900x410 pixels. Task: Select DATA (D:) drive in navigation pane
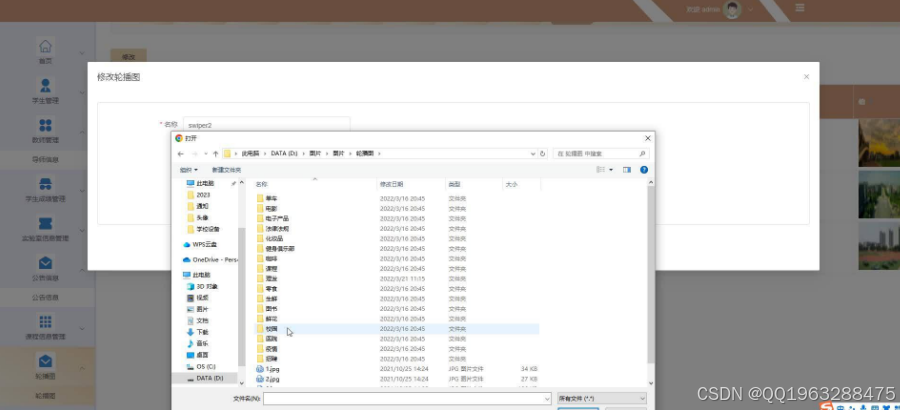tap(205, 378)
